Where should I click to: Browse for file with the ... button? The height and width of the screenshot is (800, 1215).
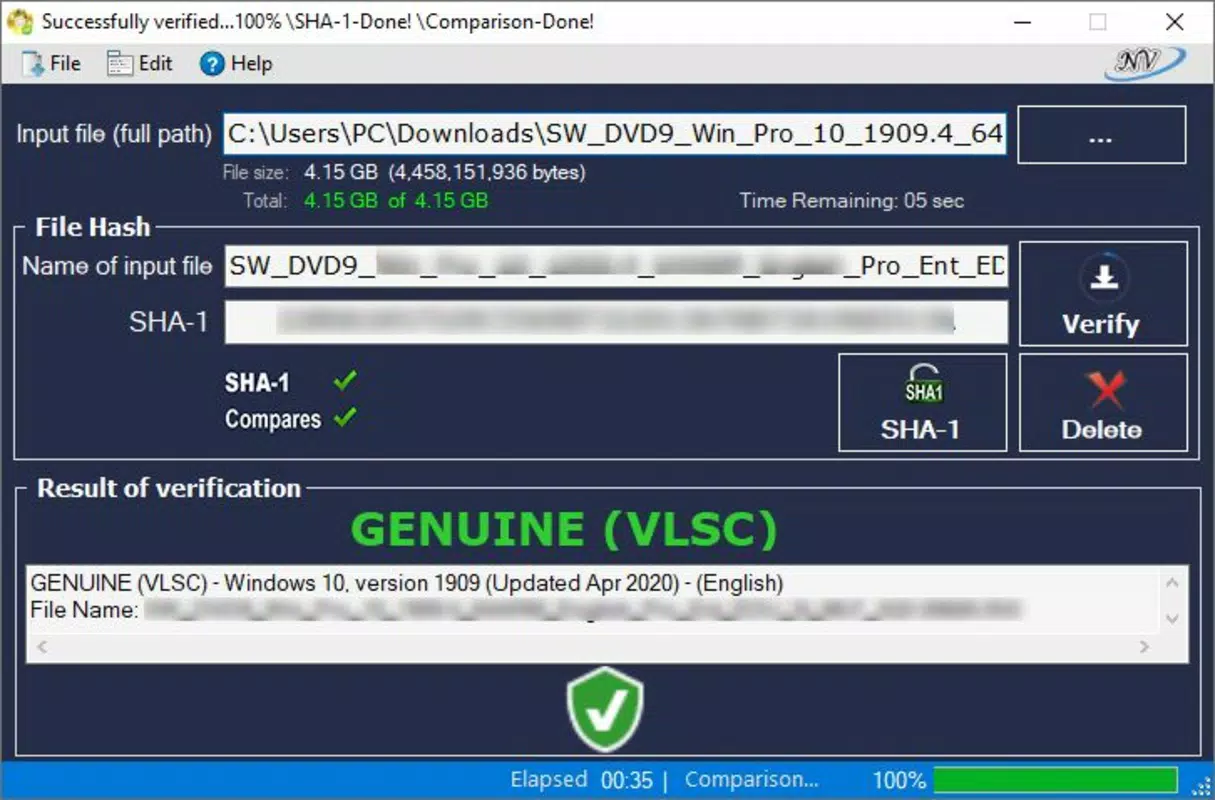(1102, 135)
